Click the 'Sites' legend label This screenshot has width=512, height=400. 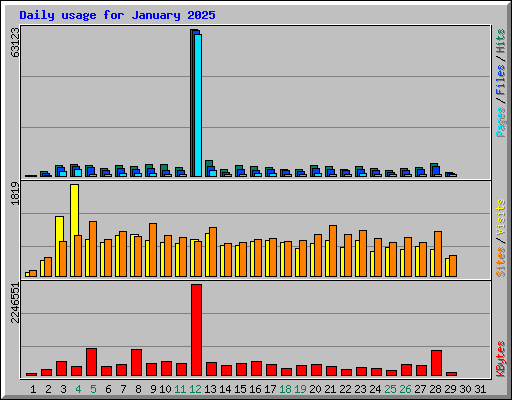[x=500, y=262]
